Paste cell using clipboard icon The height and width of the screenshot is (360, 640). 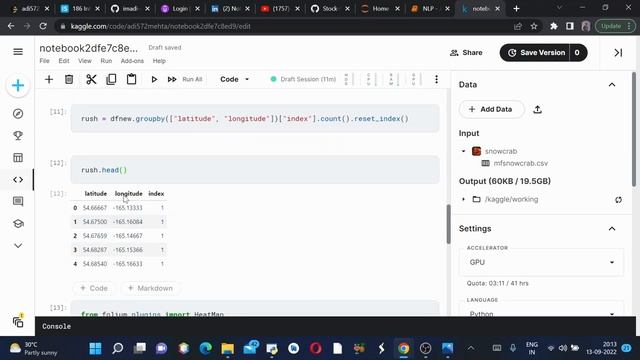[131, 79]
